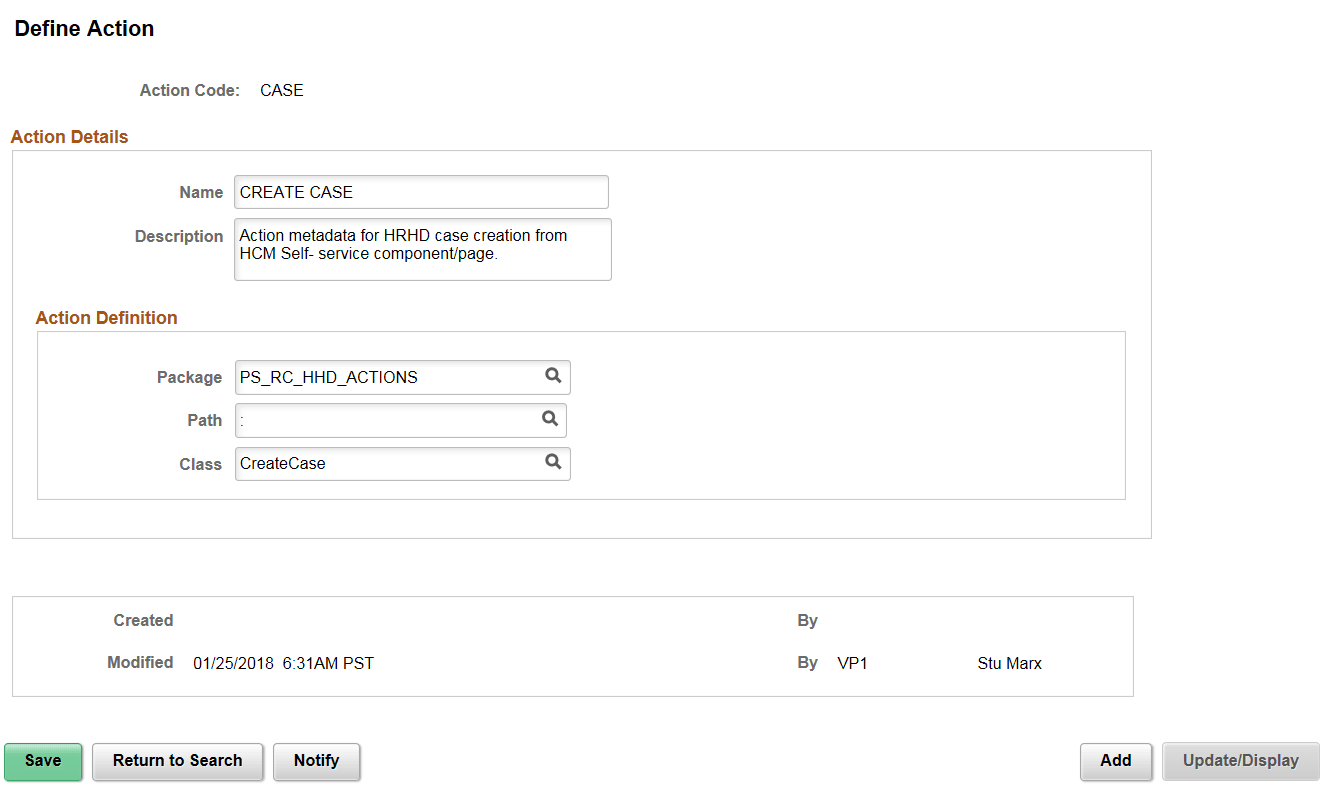Click the Add button
This screenshot has width=1329, height=800.
coord(1115,761)
